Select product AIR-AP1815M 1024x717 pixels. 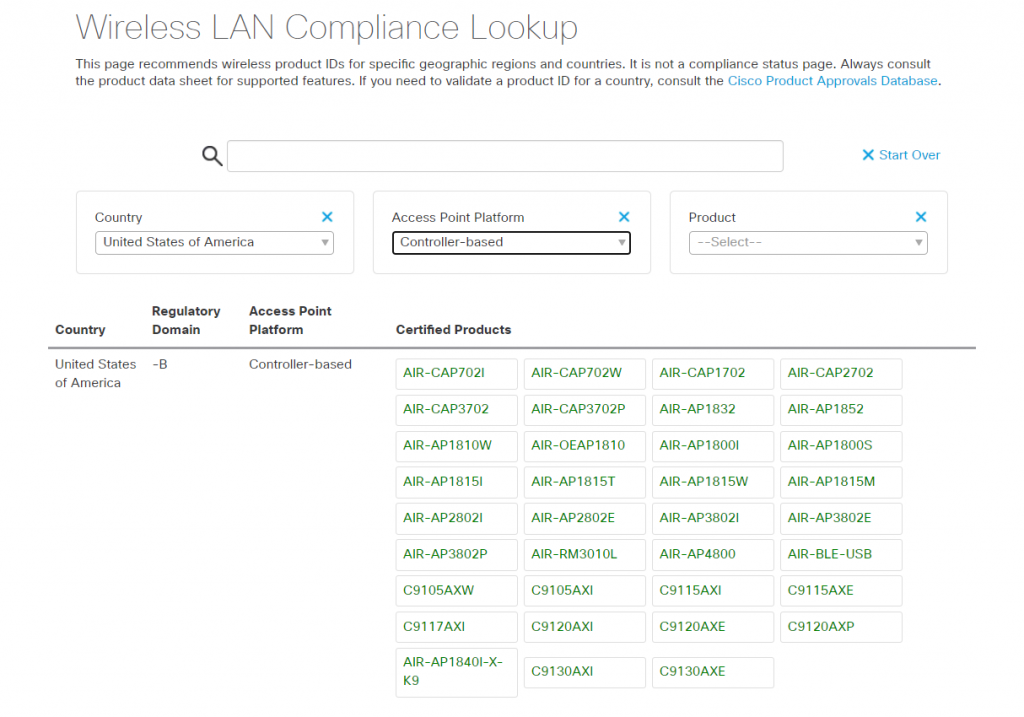841,483
